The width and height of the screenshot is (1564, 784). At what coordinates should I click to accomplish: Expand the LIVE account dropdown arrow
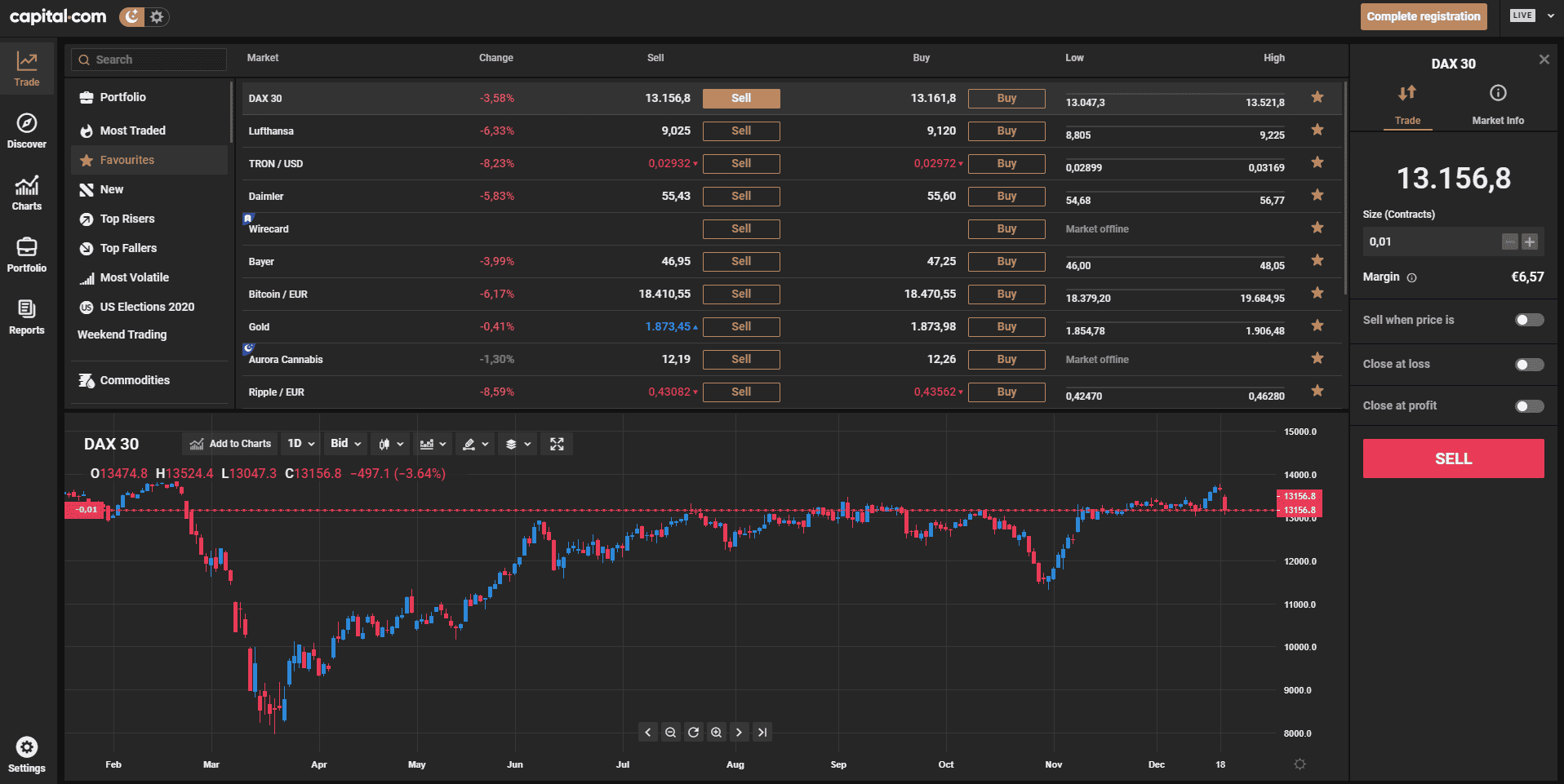[x=1550, y=16]
